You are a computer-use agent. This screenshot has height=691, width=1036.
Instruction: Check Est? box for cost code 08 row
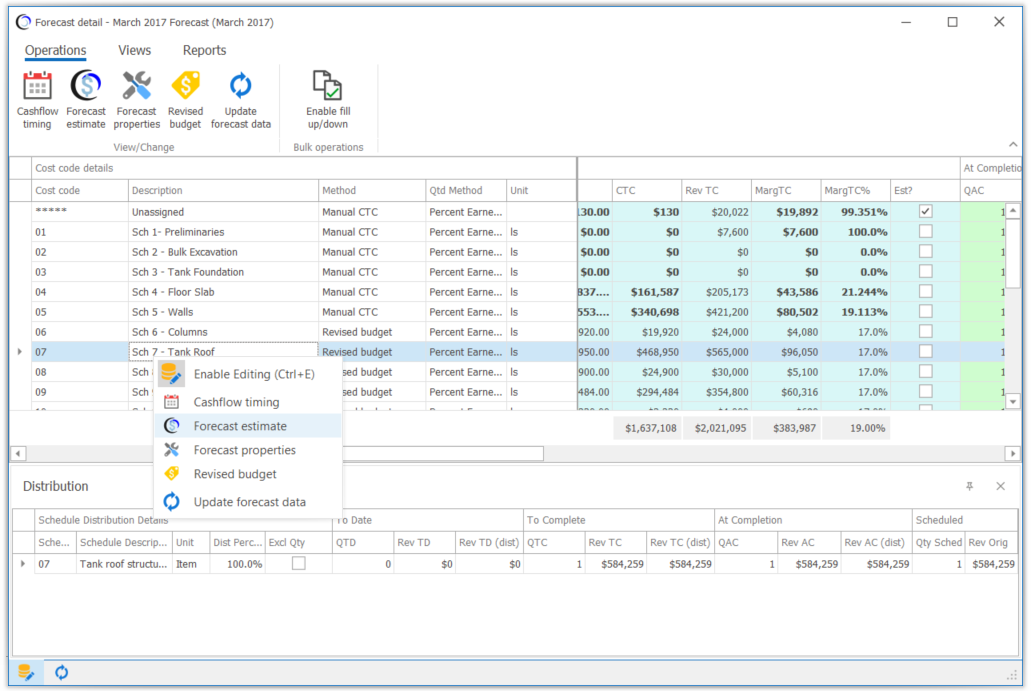point(926,371)
